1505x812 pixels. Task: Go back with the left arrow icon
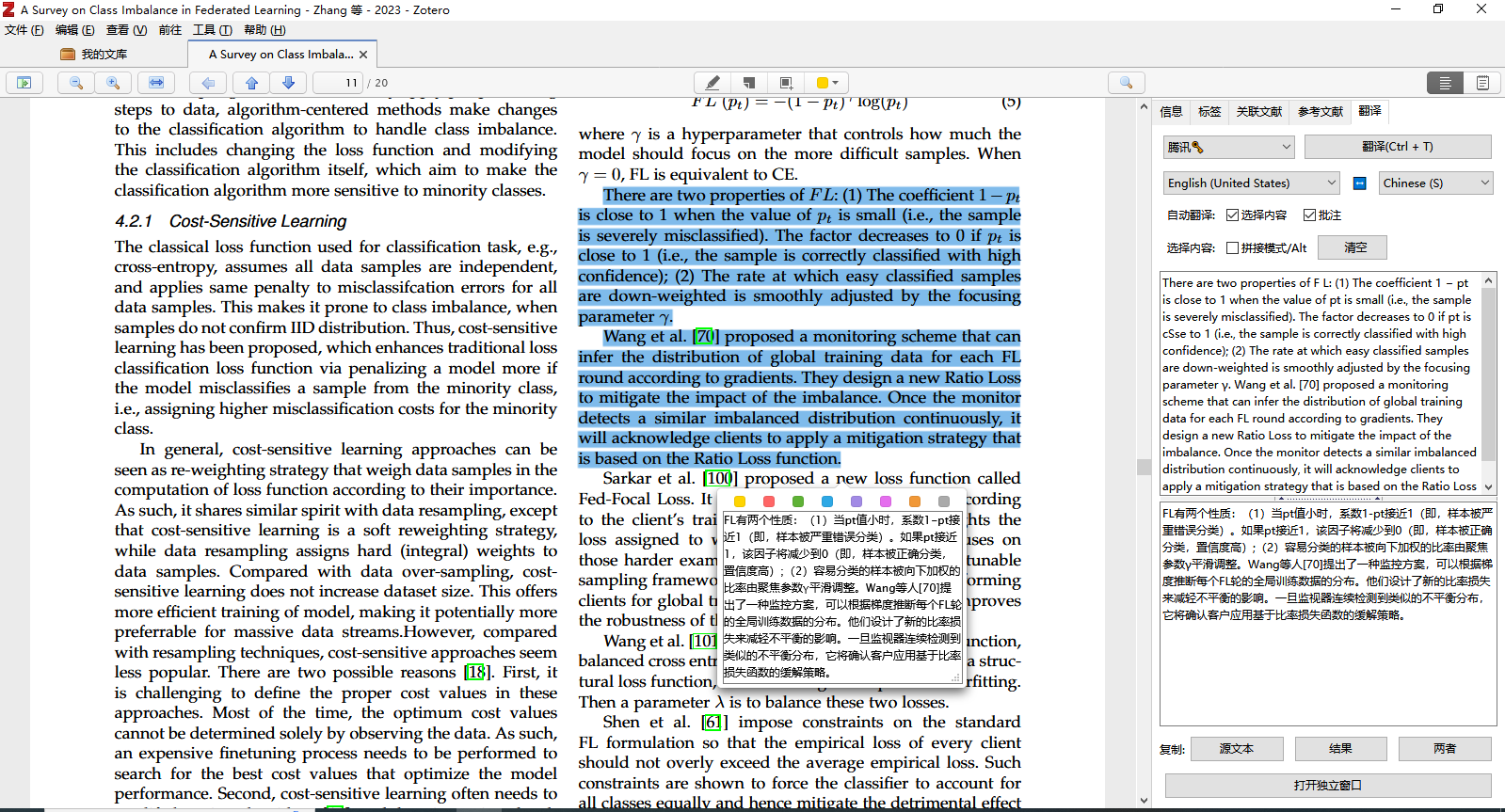pos(208,83)
